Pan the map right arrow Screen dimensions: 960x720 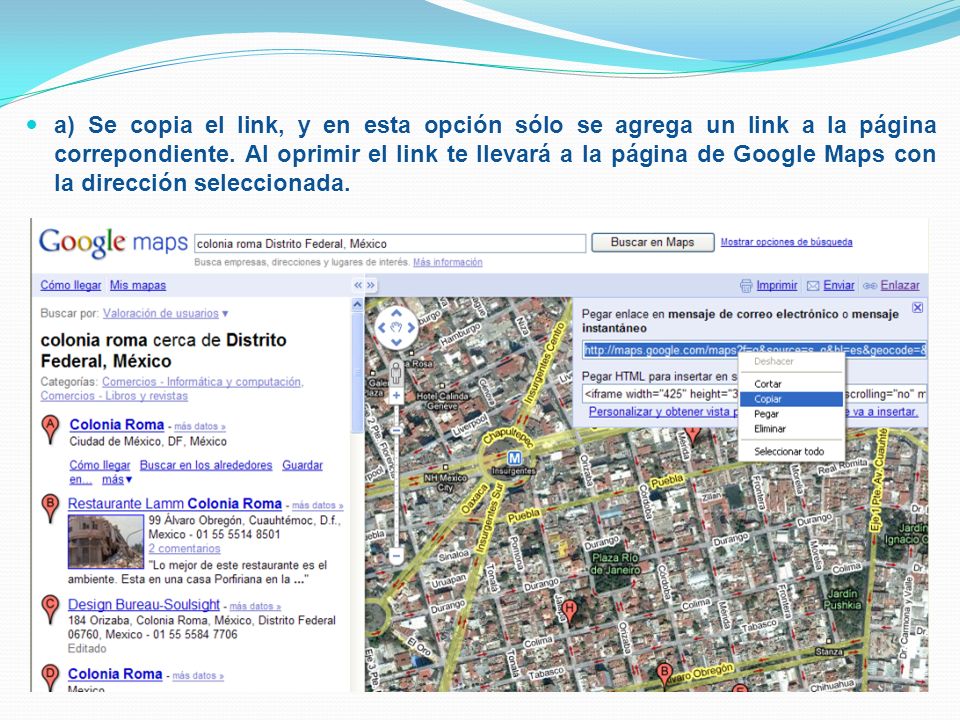point(411,328)
